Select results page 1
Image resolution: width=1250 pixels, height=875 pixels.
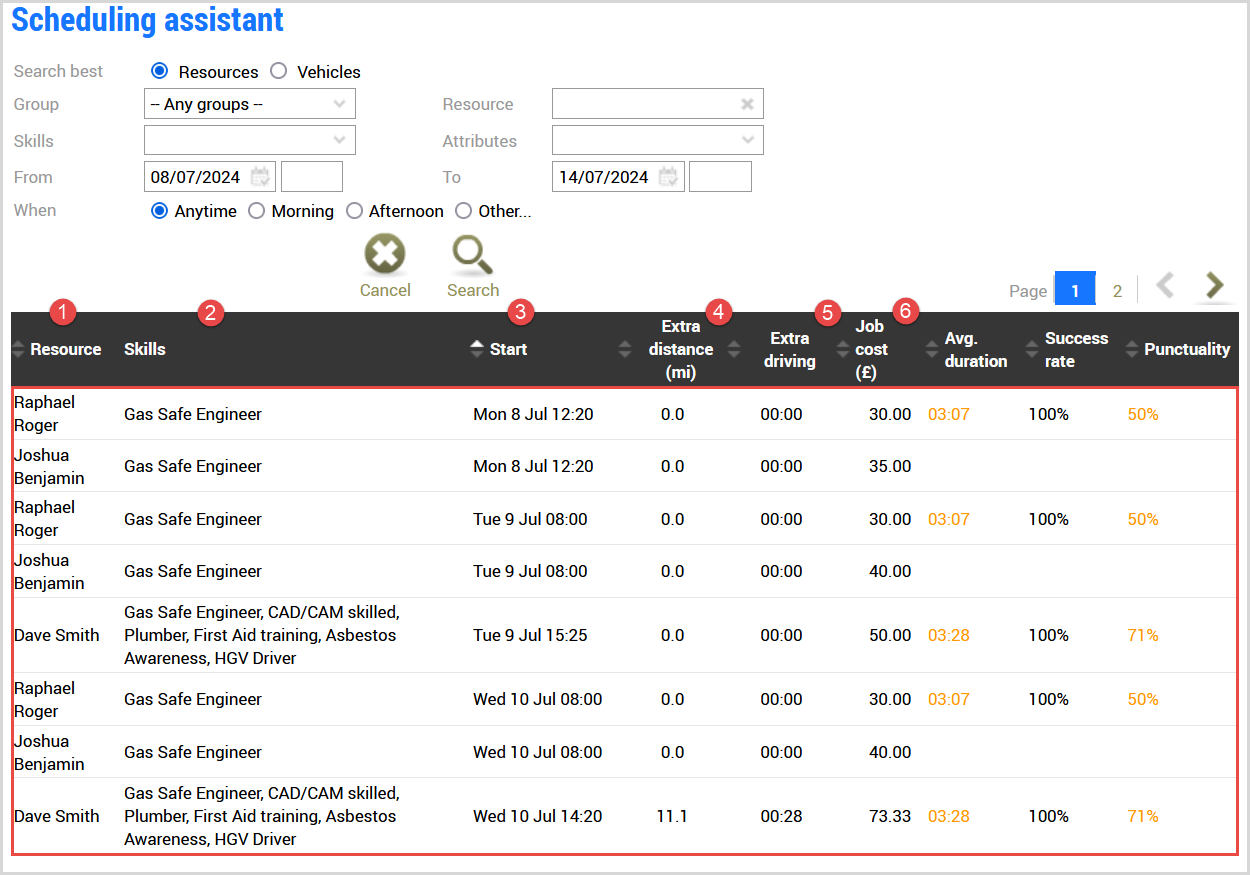pos(1075,289)
